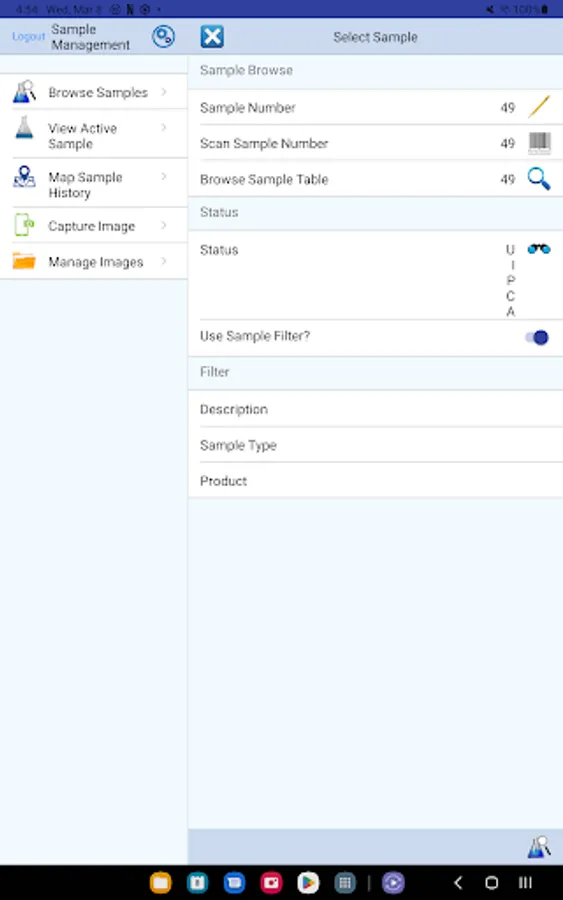Click the flask search icon in bottom bar

539,847
